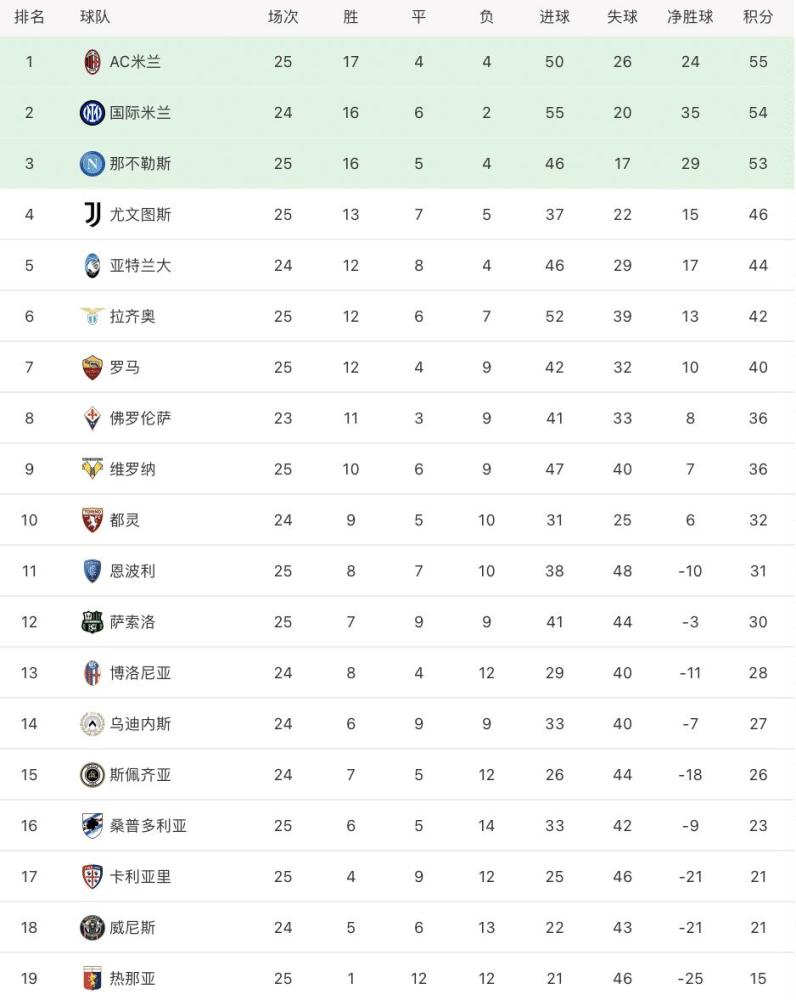Click the 拉齐奥 eagle crest icon

coord(92,316)
